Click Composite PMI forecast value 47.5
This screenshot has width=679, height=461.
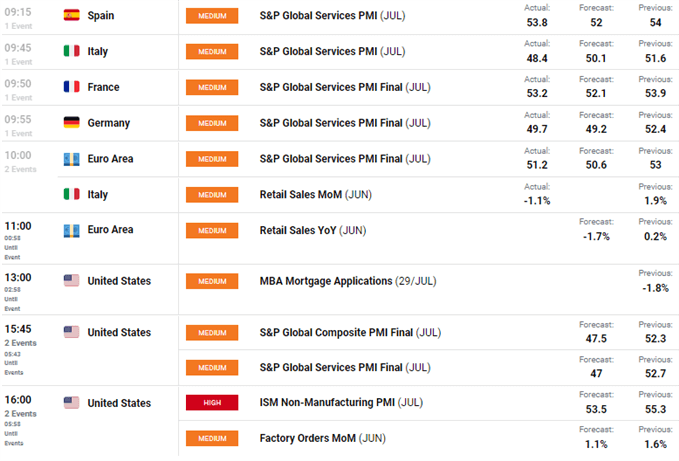point(596,338)
